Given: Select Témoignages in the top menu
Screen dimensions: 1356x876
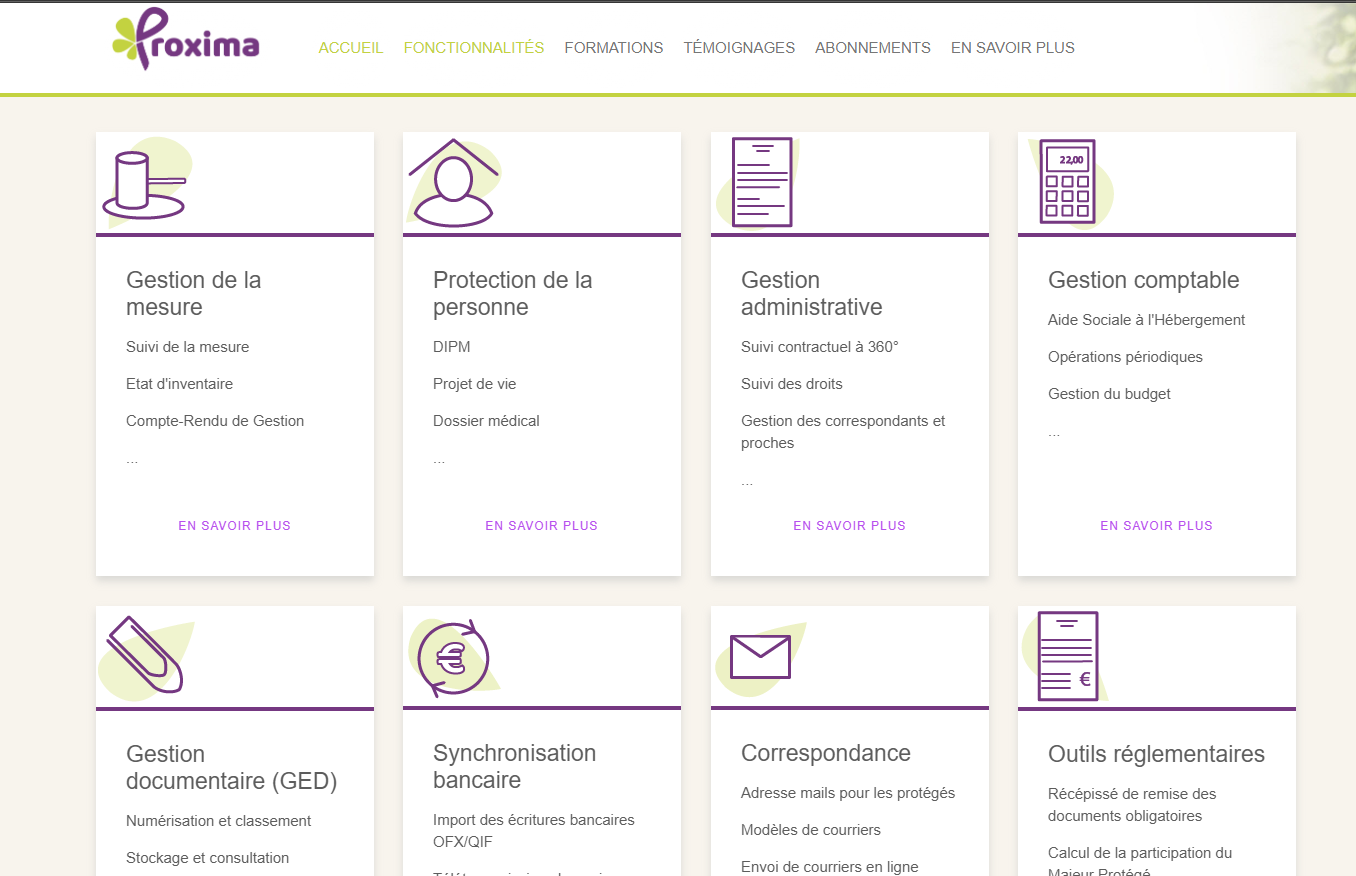Looking at the screenshot, I should click(x=739, y=48).
